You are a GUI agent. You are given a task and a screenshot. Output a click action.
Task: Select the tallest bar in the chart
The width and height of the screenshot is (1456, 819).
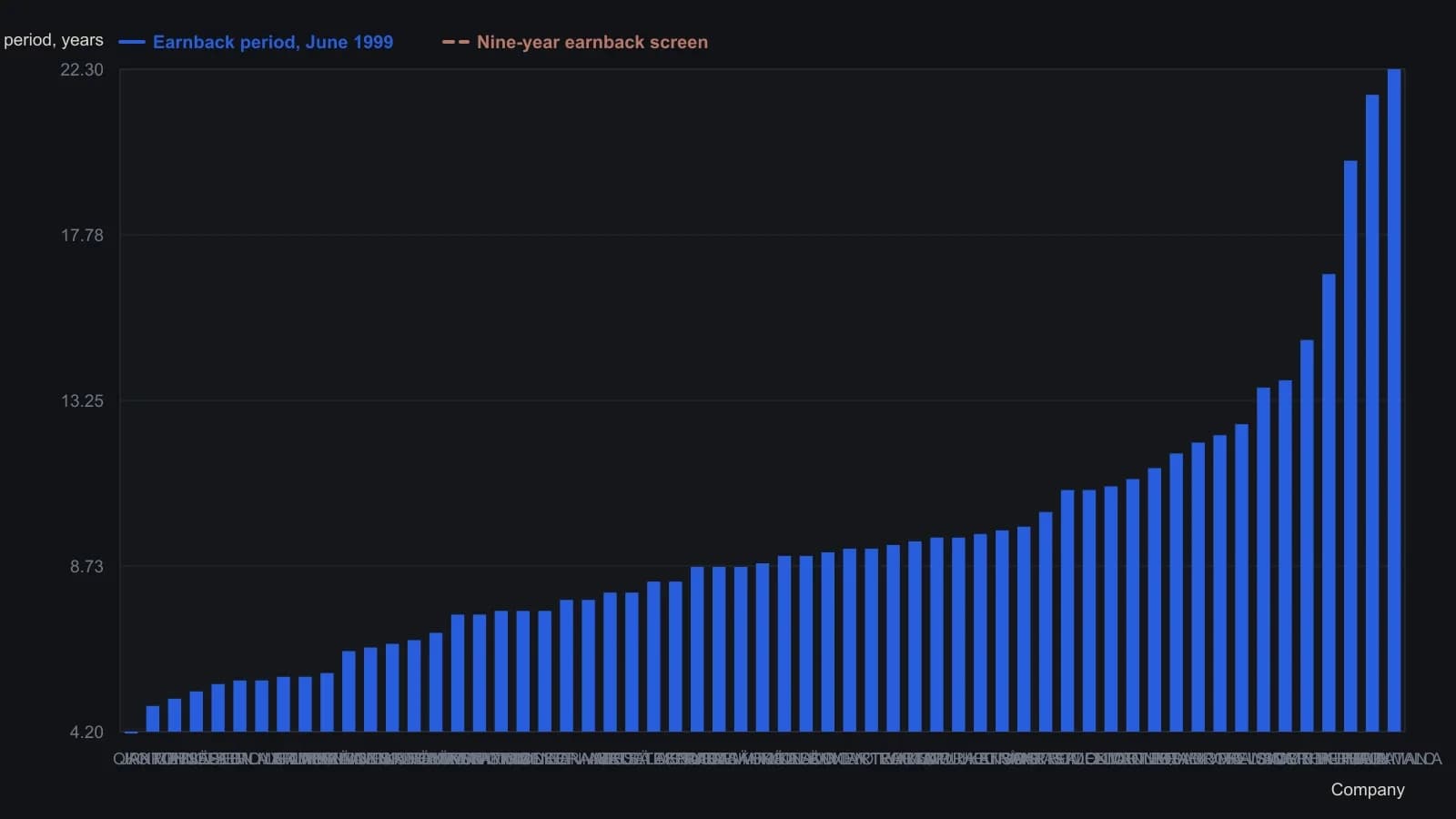point(1394,400)
